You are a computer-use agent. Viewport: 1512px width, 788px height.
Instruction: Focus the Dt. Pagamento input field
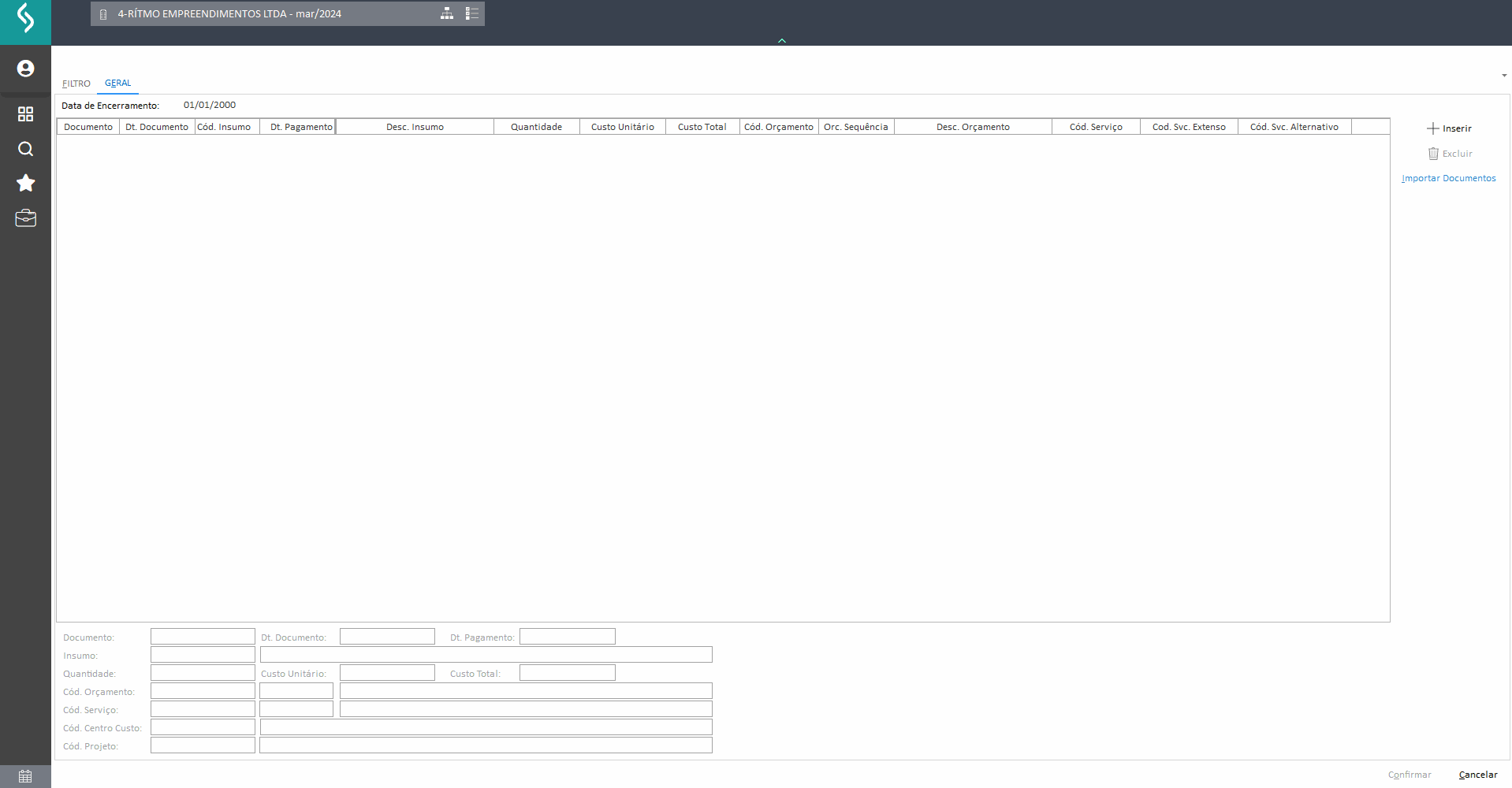pos(568,637)
